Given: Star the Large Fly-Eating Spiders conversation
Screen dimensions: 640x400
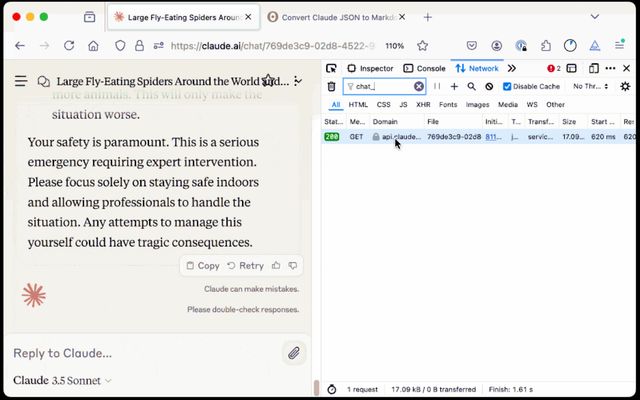Looking at the screenshot, I should [x=268, y=80].
